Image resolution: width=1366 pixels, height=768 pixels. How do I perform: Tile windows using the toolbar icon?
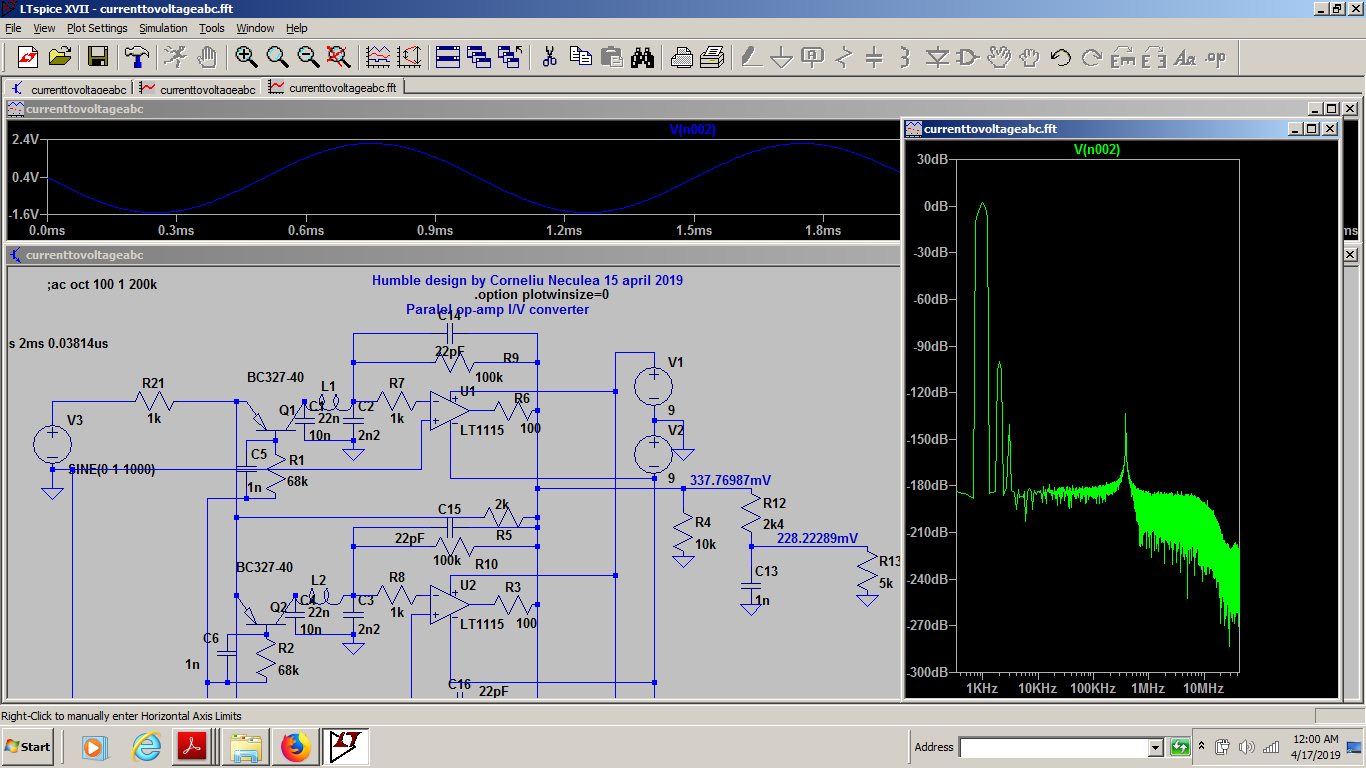(448, 57)
